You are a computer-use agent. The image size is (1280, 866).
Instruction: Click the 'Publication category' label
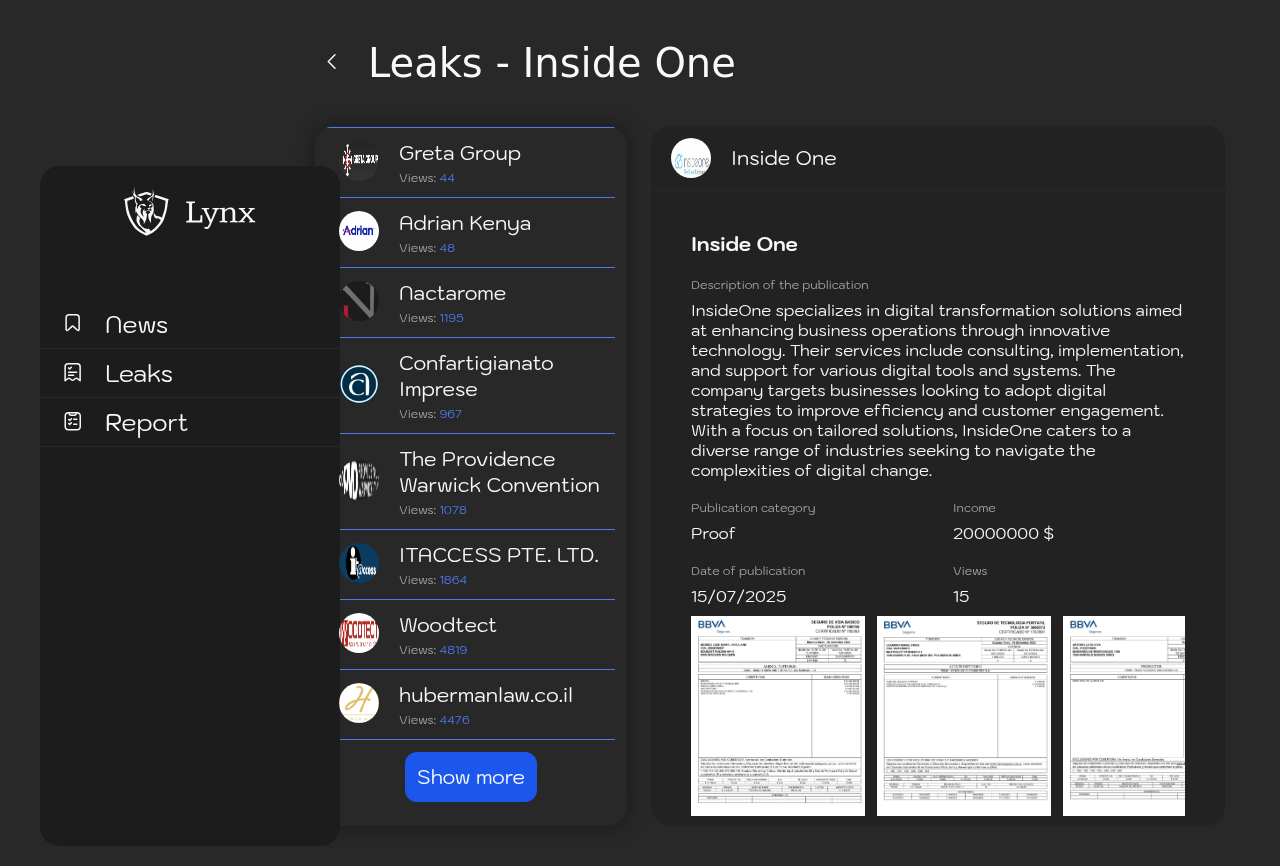click(753, 508)
